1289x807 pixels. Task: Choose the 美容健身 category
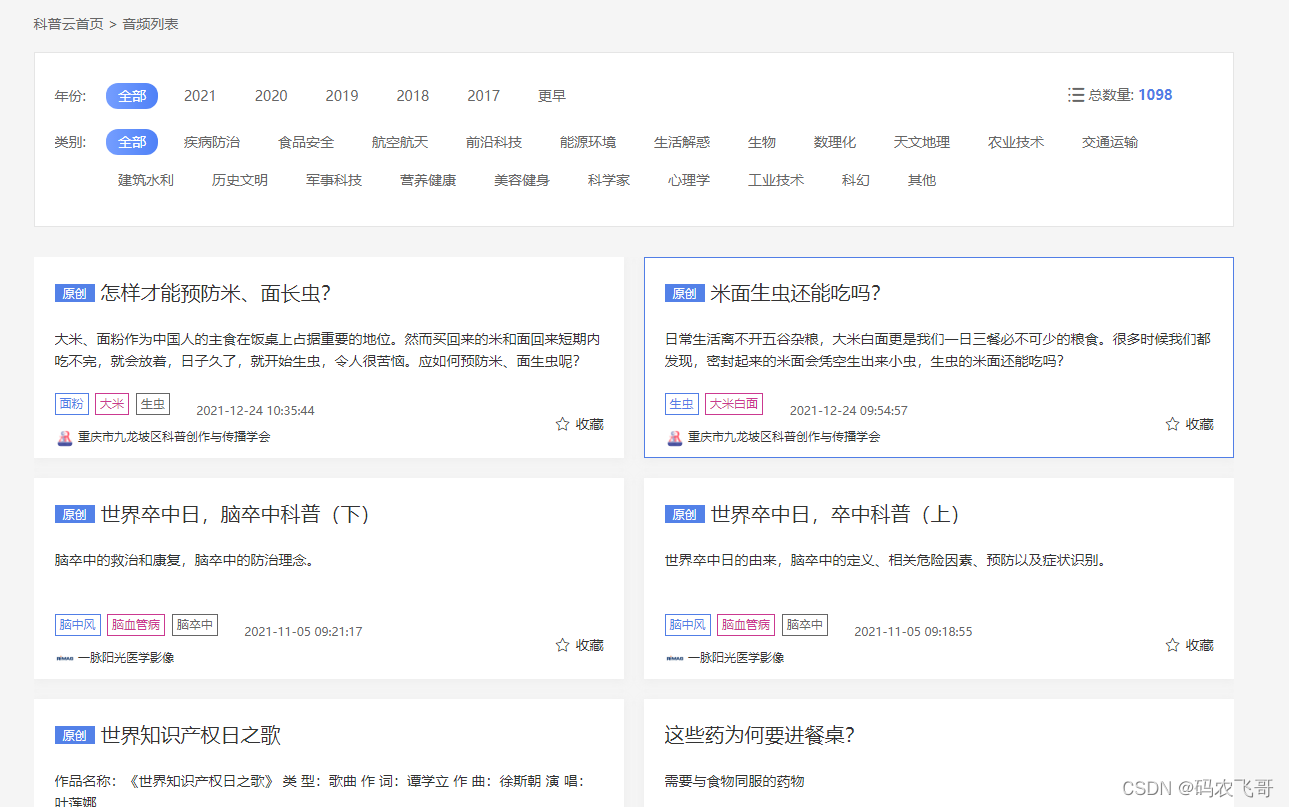click(x=522, y=180)
